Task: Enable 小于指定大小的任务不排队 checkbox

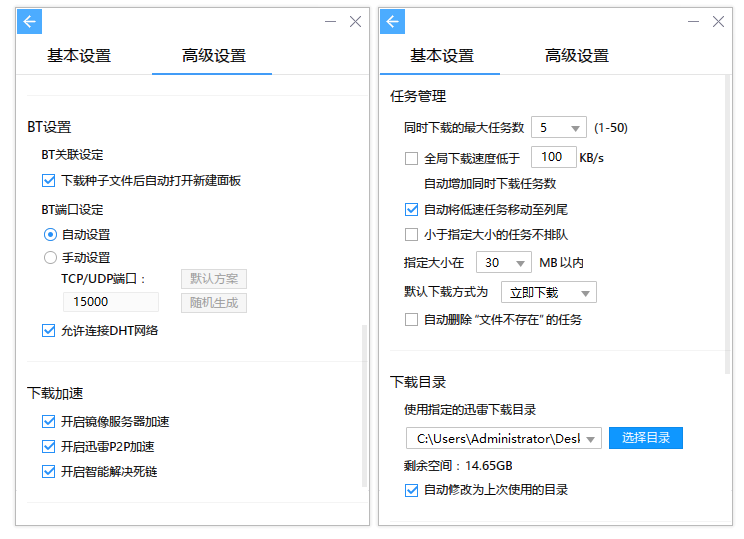Action: (411, 235)
